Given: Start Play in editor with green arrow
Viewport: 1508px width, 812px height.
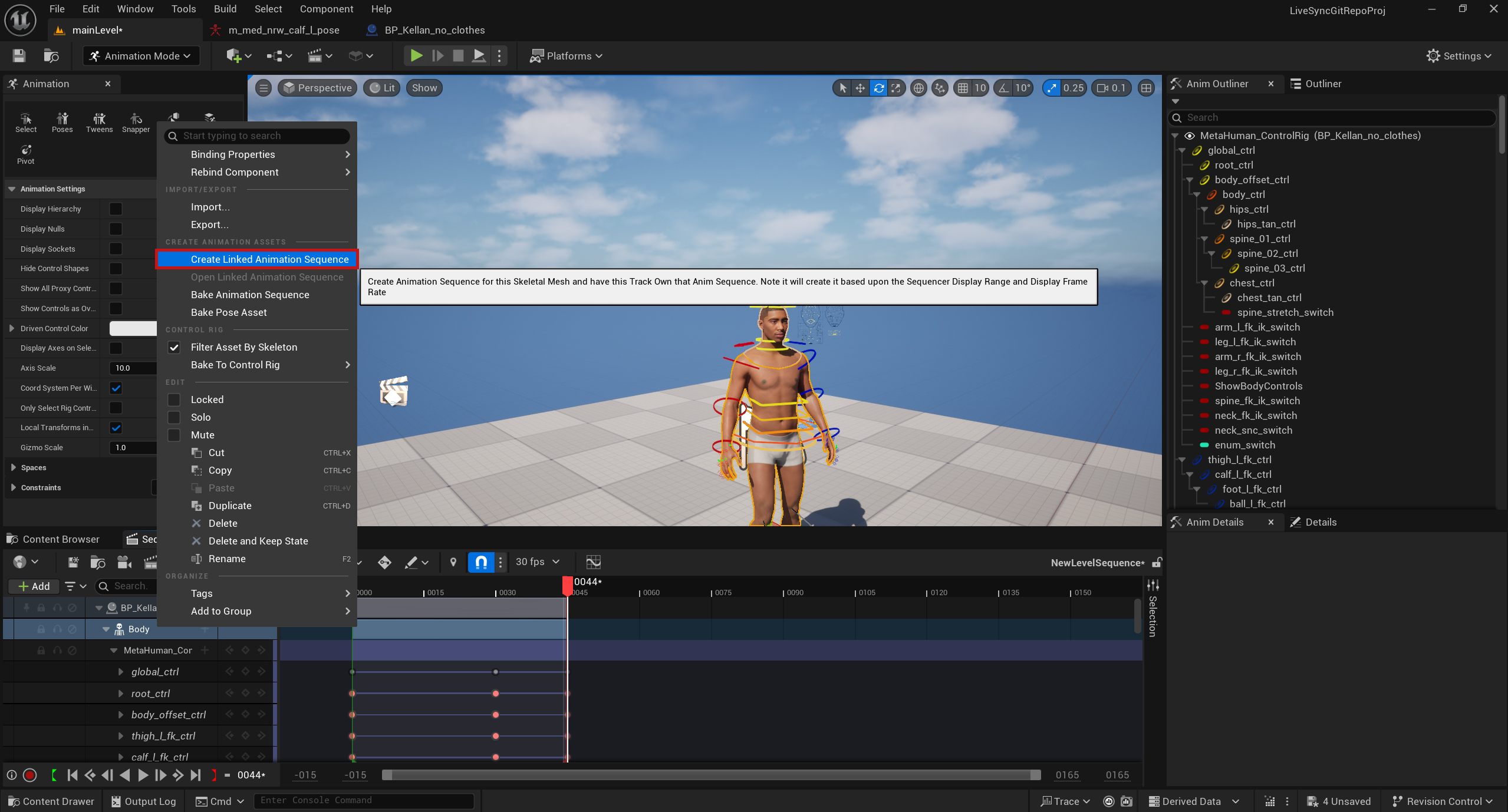Looking at the screenshot, I should [x=416, y=56].
